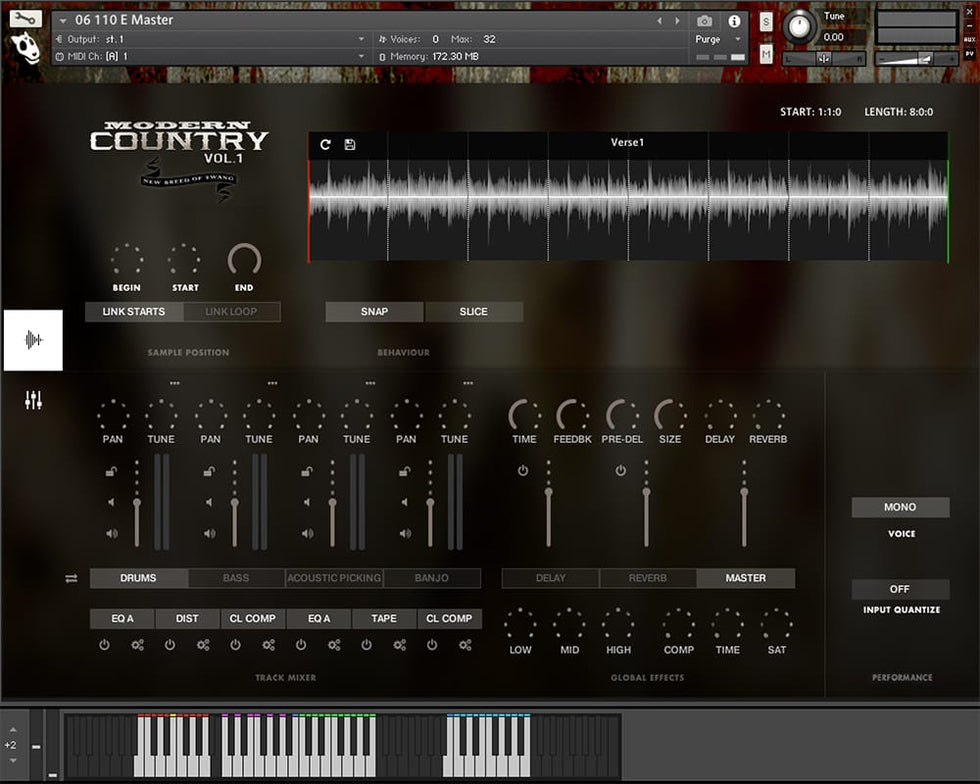
Task: Click the Input Quantize OFF button
Action: [x=900, y=589]
